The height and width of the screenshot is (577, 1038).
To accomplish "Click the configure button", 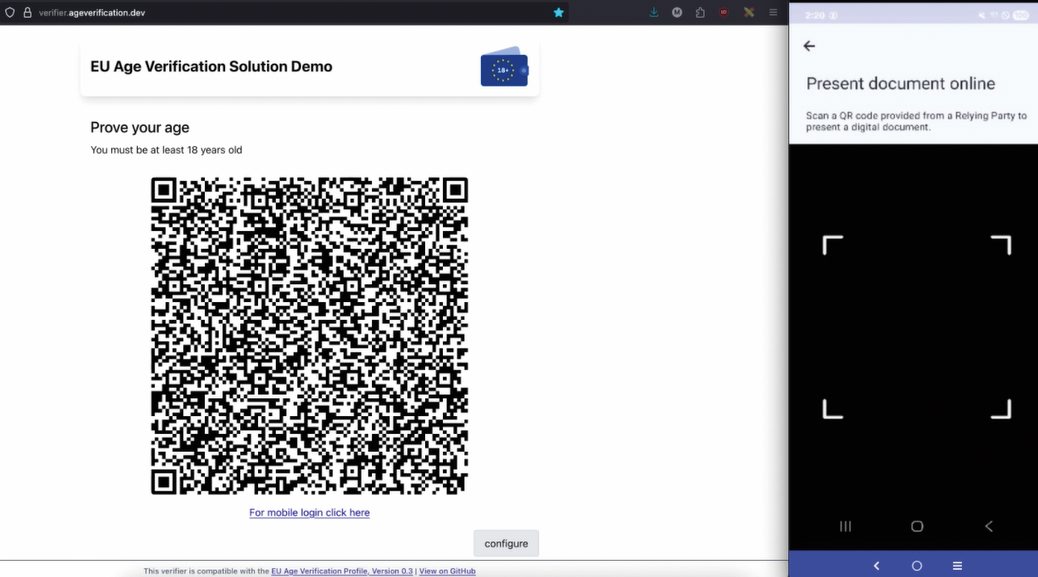I will 506,543.
